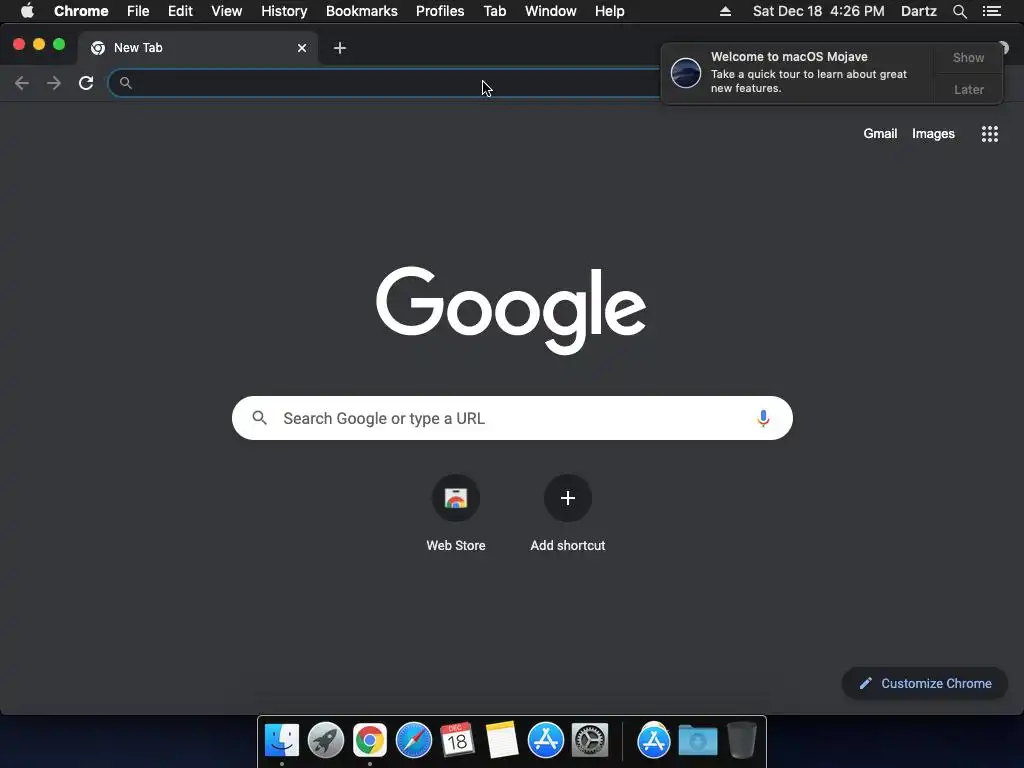
Task: Click the magnifier icon in the Google search box
Action: (x=259, y=418)
